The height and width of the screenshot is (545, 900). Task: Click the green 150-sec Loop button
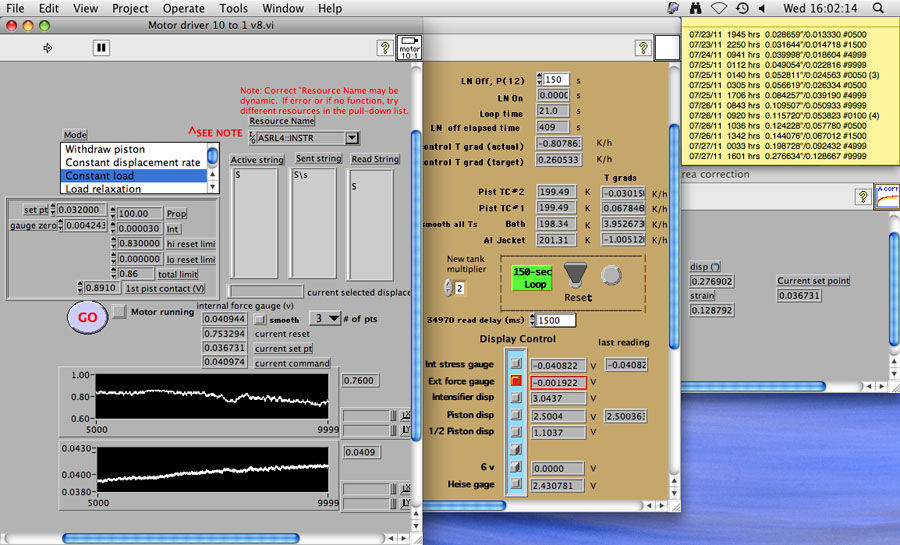click(532, 277)
